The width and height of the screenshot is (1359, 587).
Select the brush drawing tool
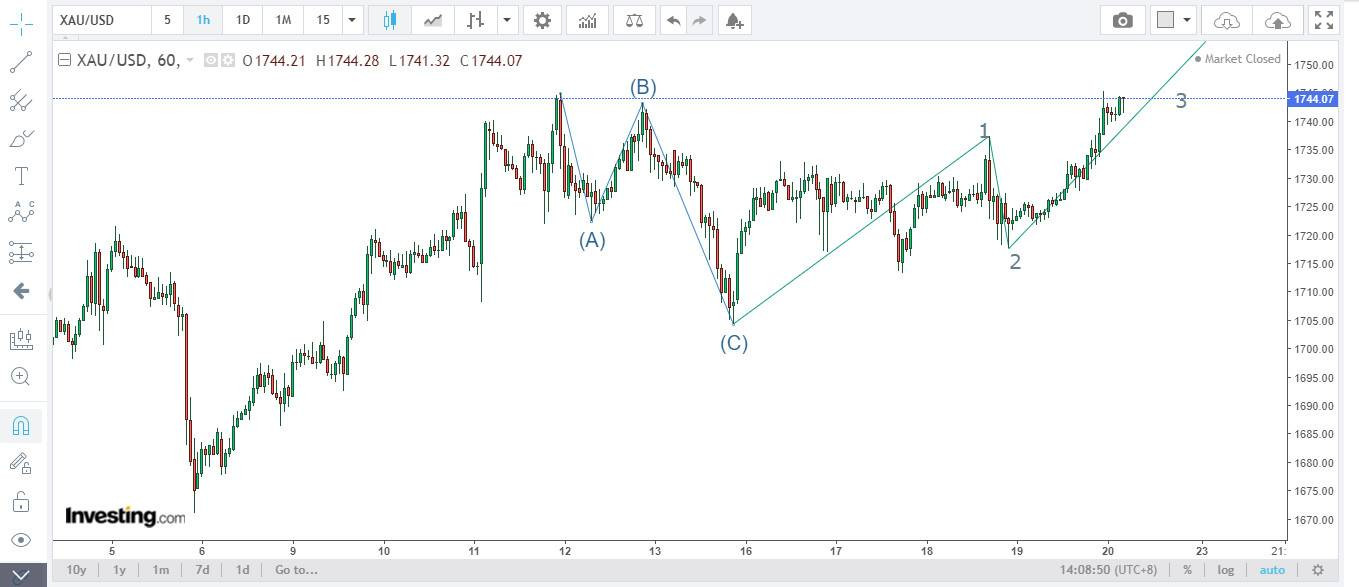[21, 139]
